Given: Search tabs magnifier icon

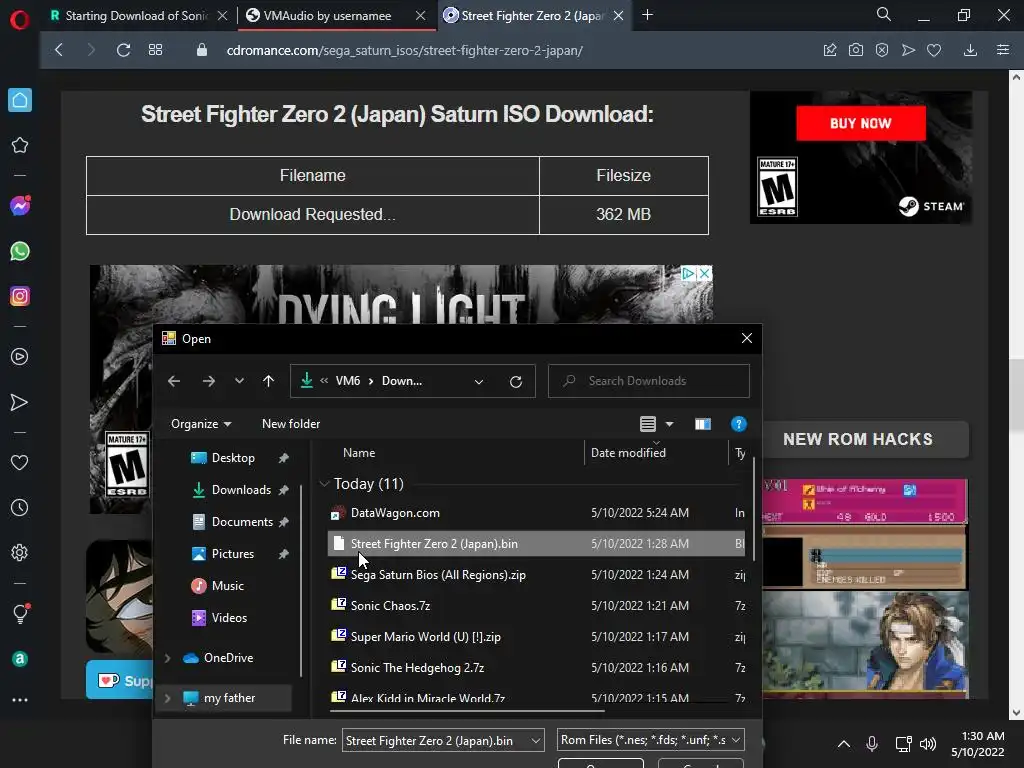Looking at the screenshot, I should [x=884, y=14].
